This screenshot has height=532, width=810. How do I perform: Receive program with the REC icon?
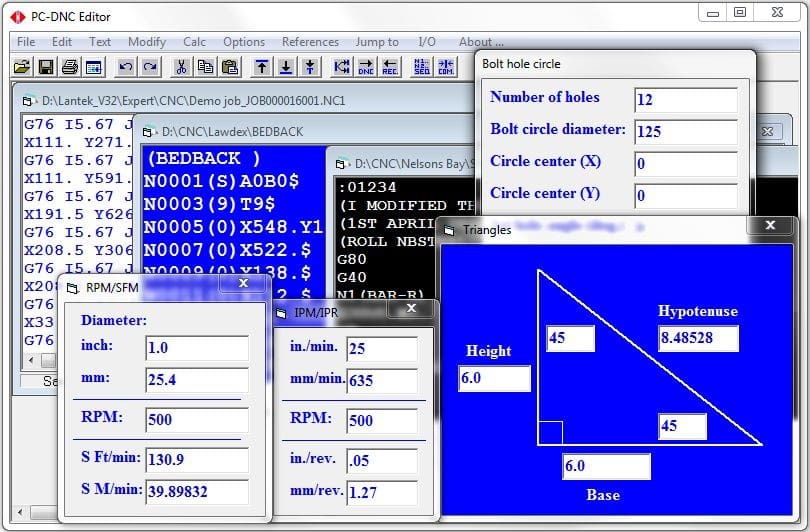coord(390,67)
